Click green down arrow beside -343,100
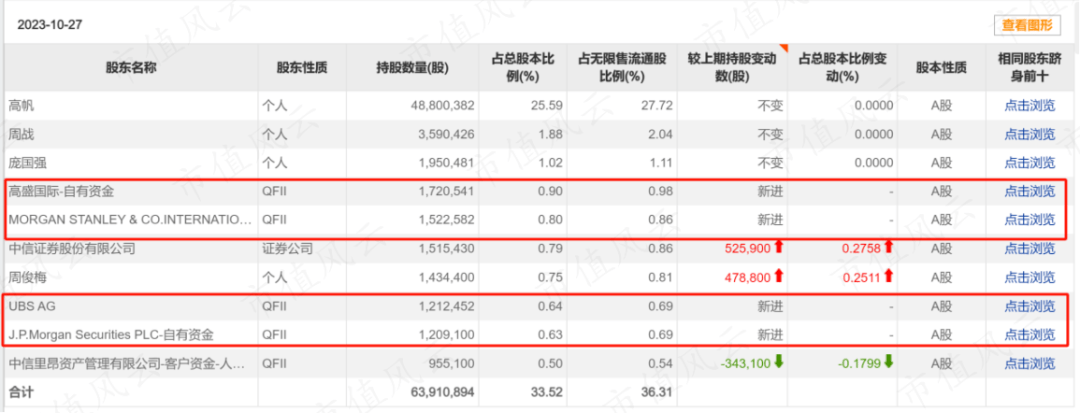 tap(779, 362)
